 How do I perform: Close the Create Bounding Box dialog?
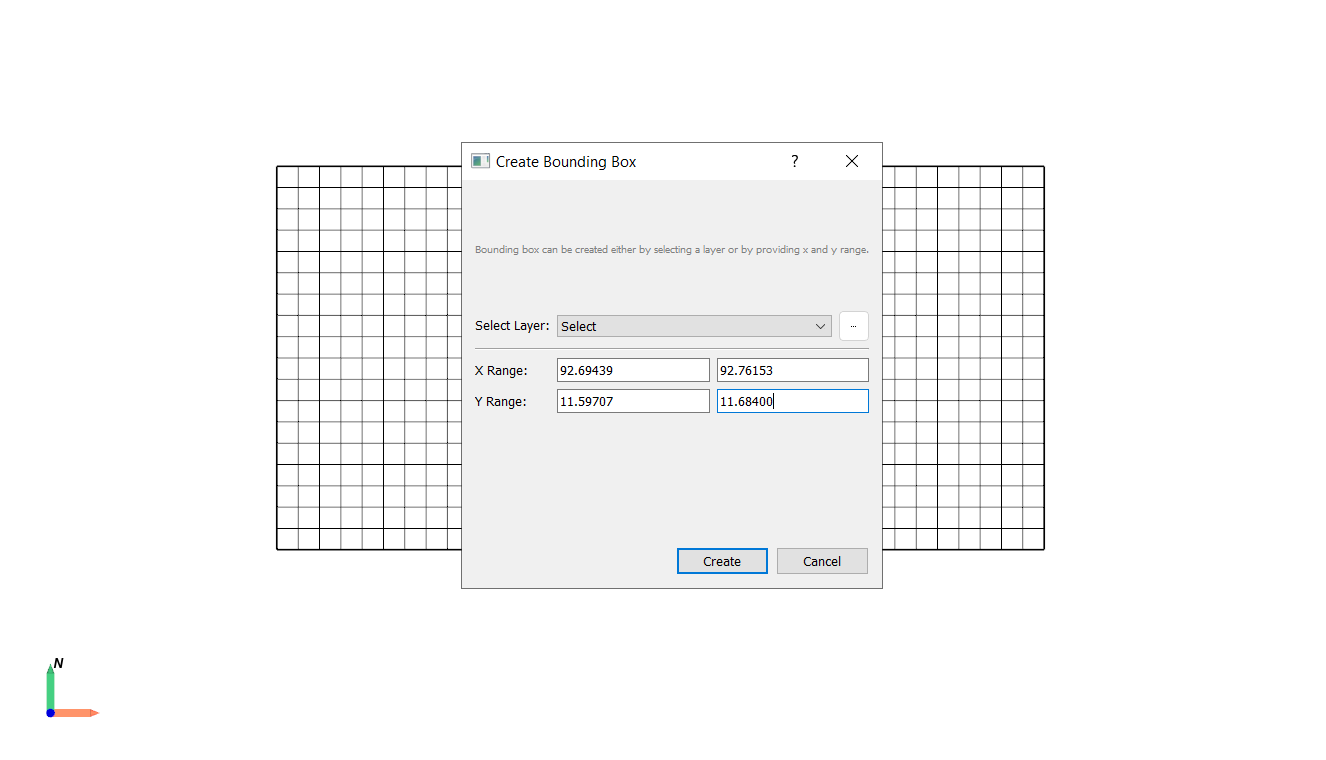852,161
